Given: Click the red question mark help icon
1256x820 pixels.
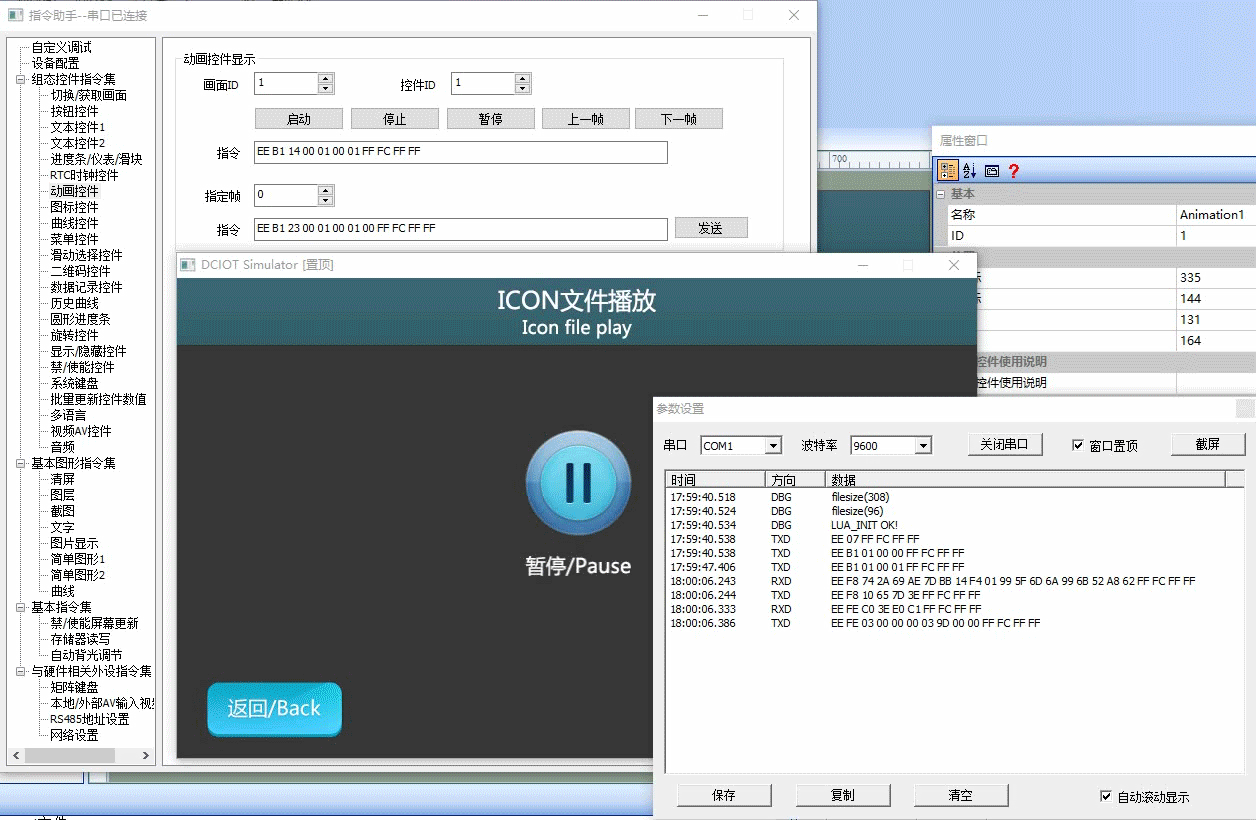Looking at the screenshot, I should 1013,171.
